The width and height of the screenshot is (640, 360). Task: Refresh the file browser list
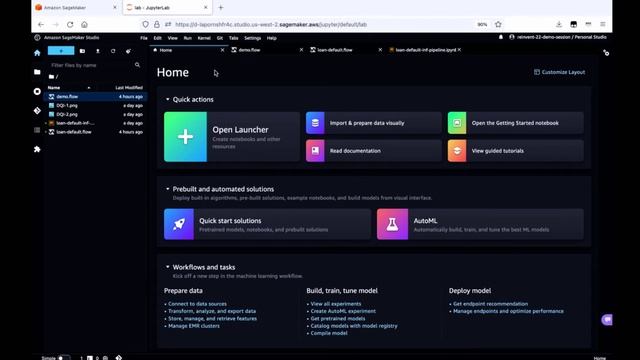(113, 51)
